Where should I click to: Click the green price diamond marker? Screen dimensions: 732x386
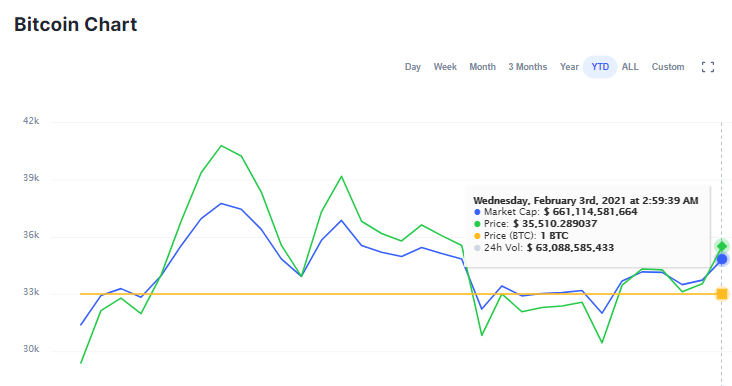(x=722, y=246)
